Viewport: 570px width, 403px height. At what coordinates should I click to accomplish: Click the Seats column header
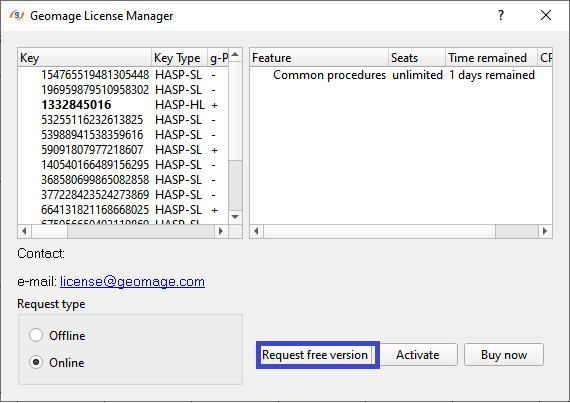coord(417,58)
